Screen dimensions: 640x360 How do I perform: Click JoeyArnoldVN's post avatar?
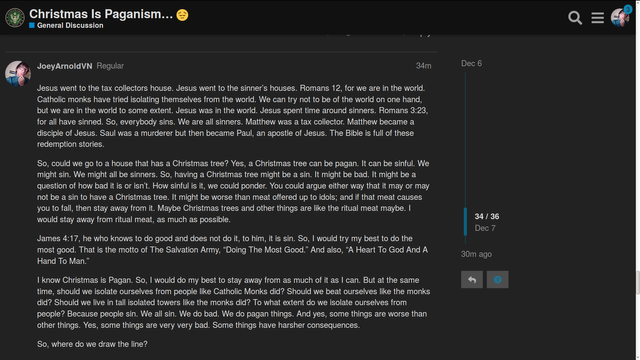(x=18, y=73)
